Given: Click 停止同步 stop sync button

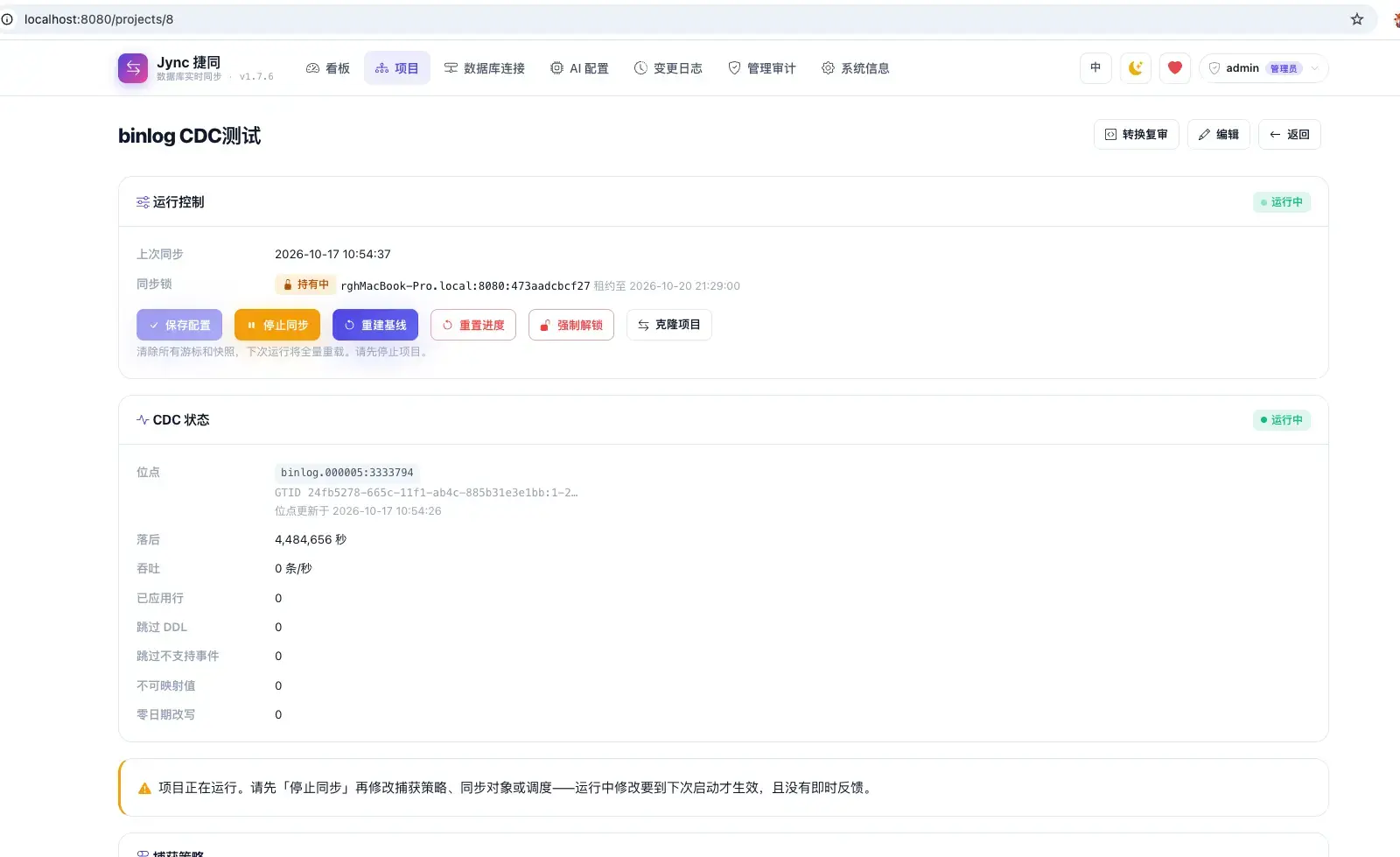Looking at the screenshot, I should coord(277,325).
